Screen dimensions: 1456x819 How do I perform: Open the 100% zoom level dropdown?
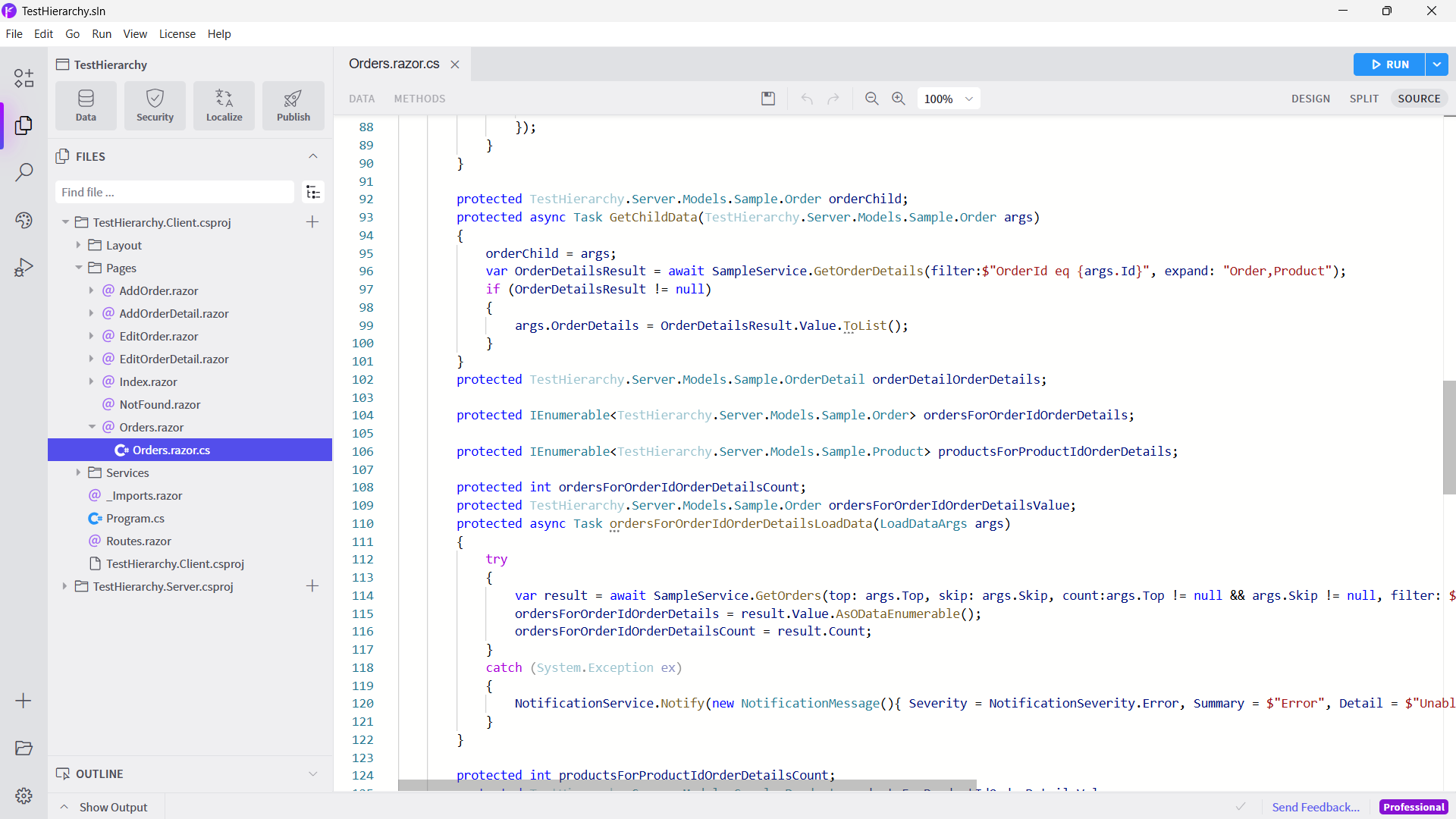click(948, 99)
